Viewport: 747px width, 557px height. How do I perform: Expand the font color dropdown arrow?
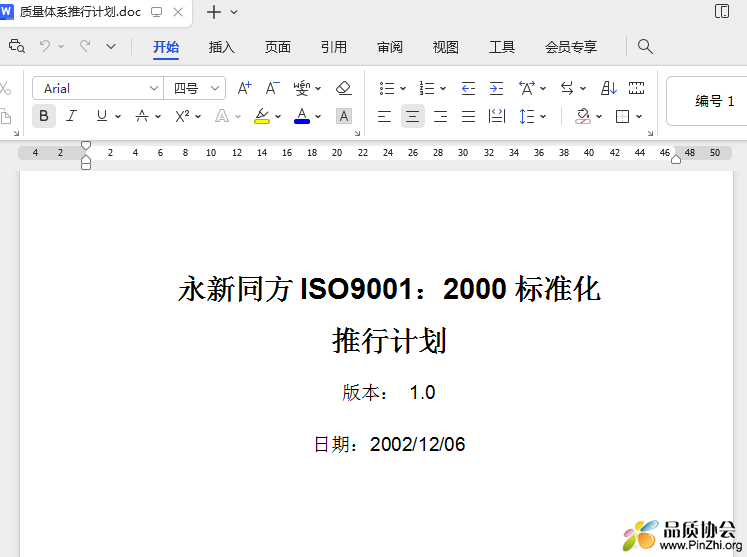pos(318,117)
